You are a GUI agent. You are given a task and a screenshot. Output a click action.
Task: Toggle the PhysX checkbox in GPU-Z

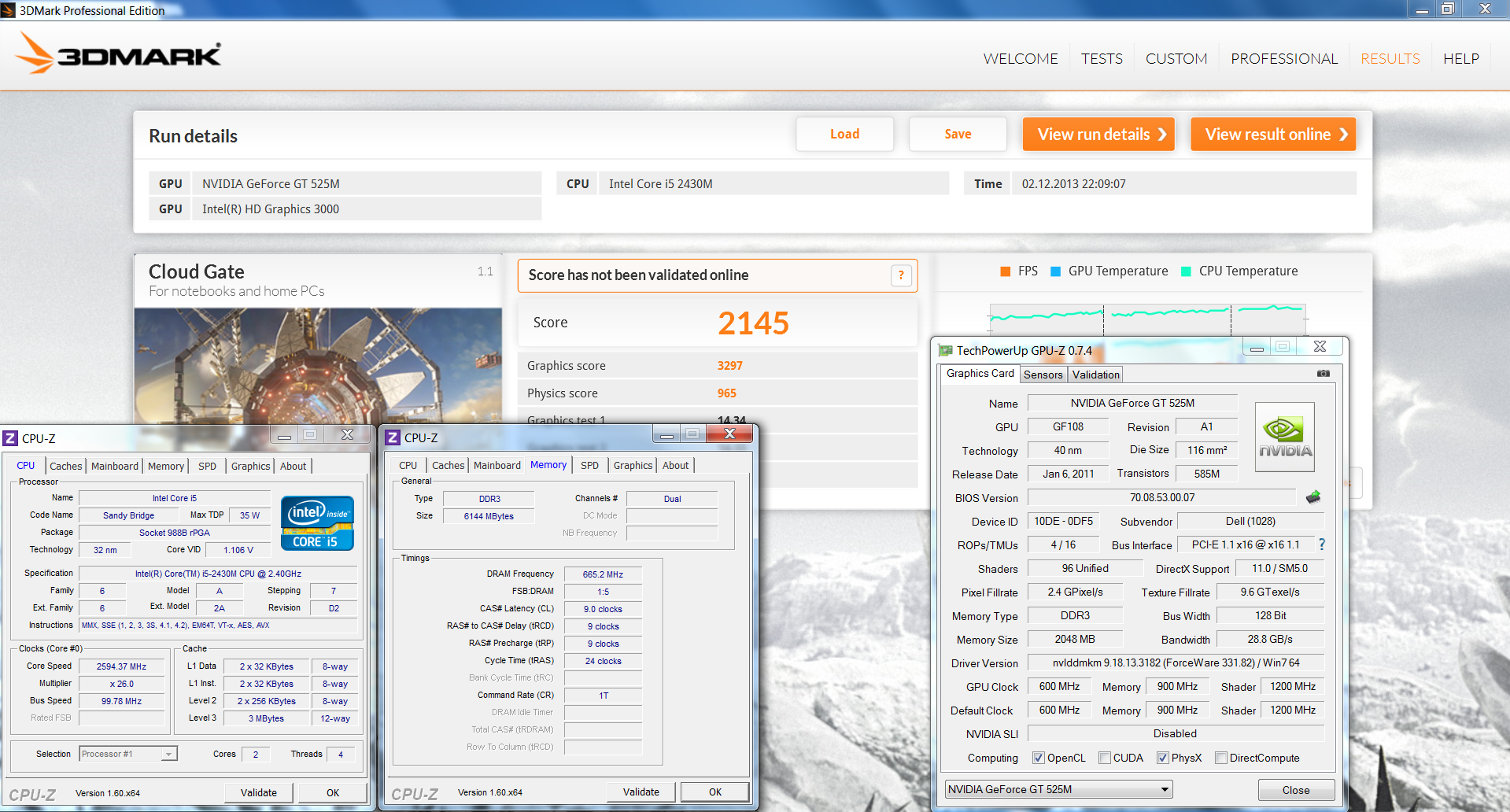(x=1162, y=758)
